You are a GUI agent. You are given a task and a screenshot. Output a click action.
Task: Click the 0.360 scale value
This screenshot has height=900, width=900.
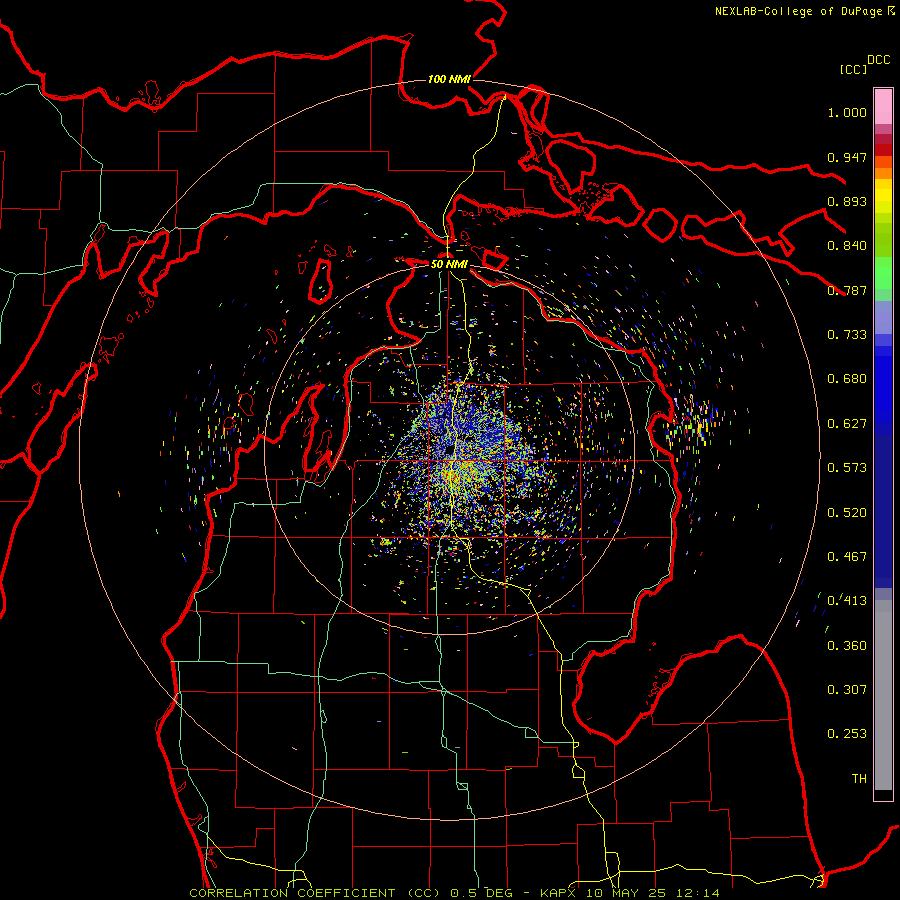point(847,646)
